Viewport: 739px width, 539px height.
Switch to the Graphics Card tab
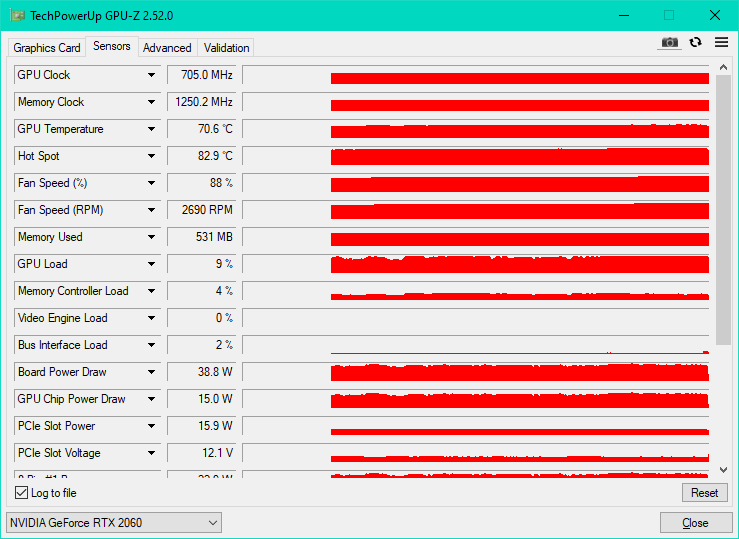click(x=47, y=48)
